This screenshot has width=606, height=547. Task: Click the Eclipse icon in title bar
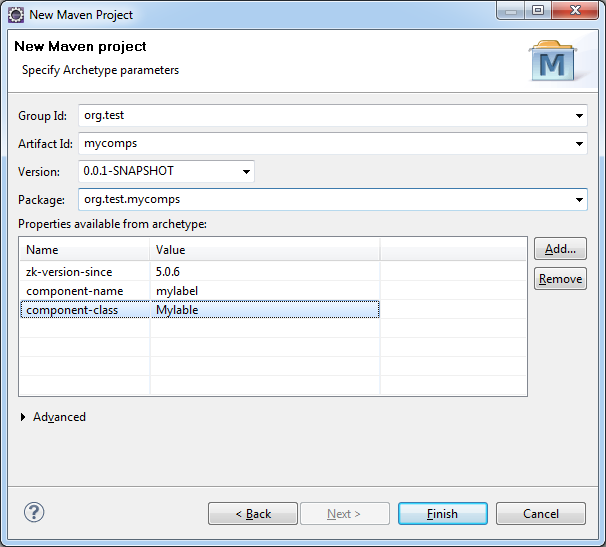point(16,15)
